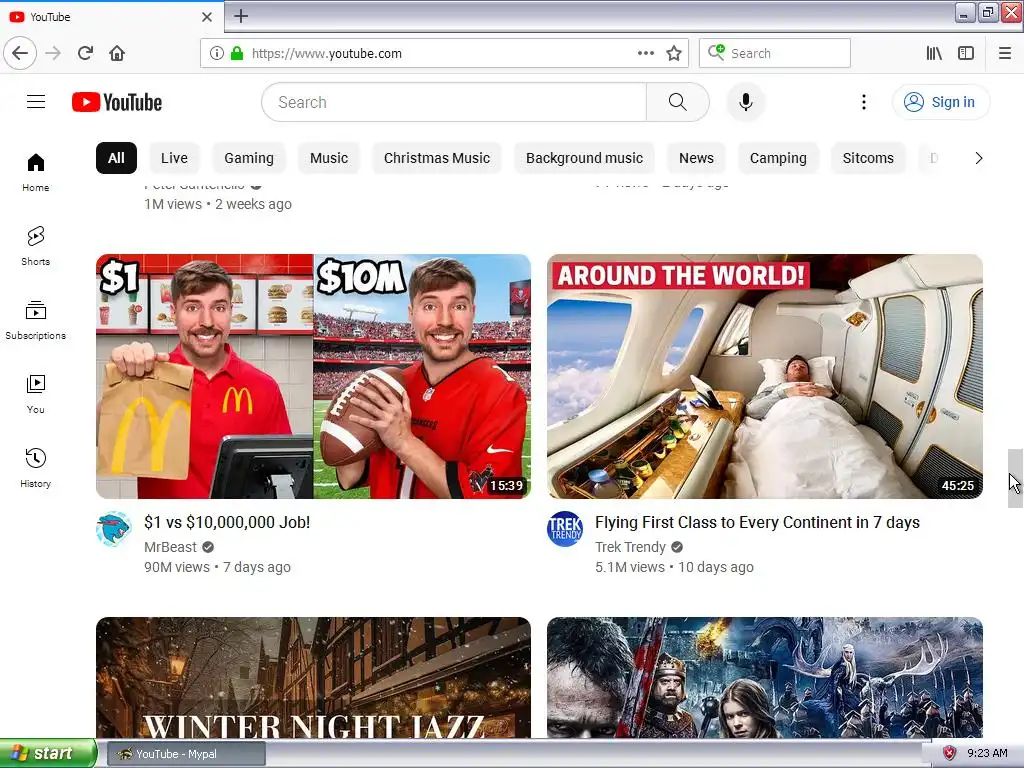Visit the MrBeast channel name link

pyautogui.click(x=170, y=547)
